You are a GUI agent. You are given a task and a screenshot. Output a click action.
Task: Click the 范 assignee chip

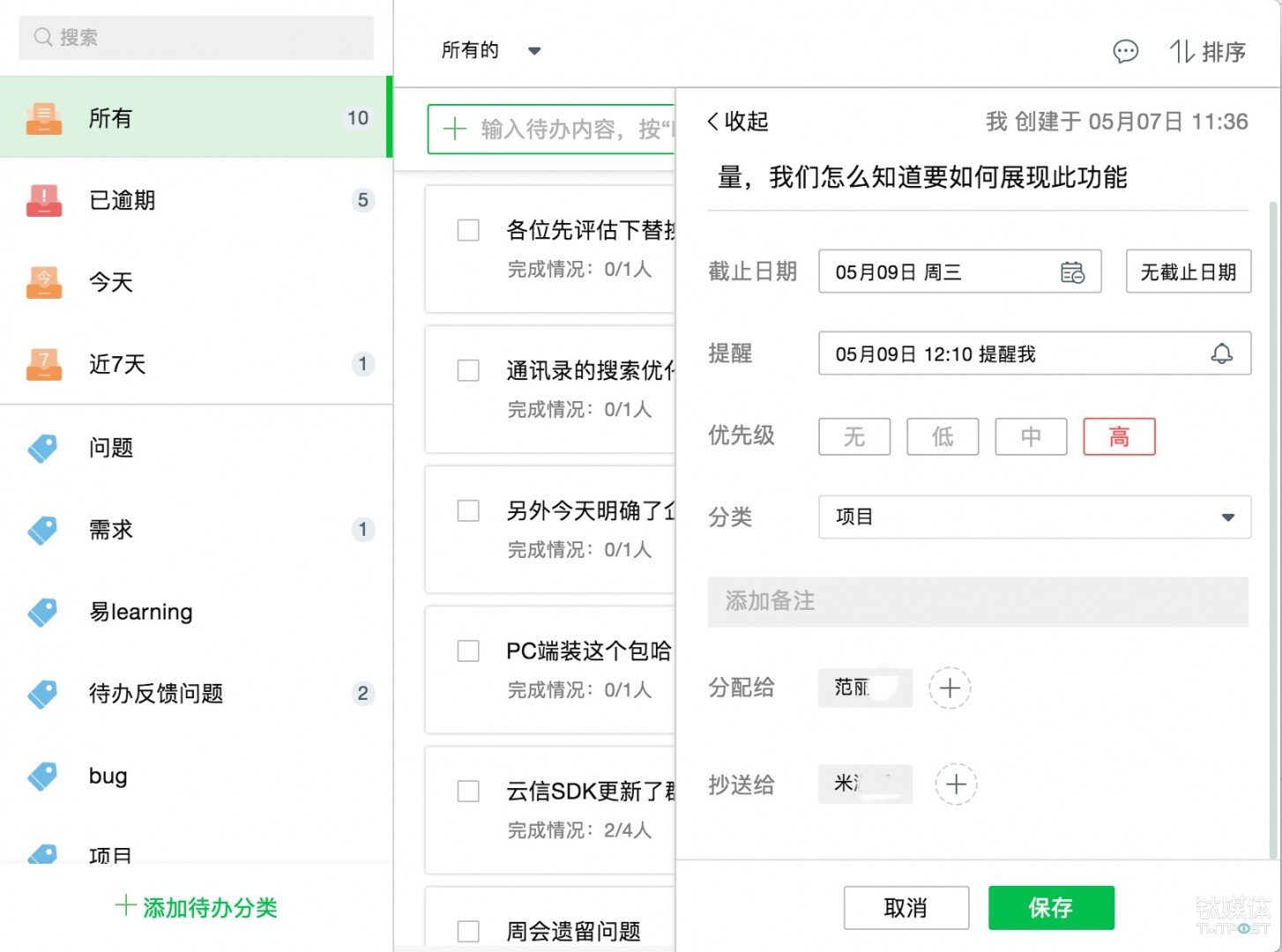pos(865,688)
